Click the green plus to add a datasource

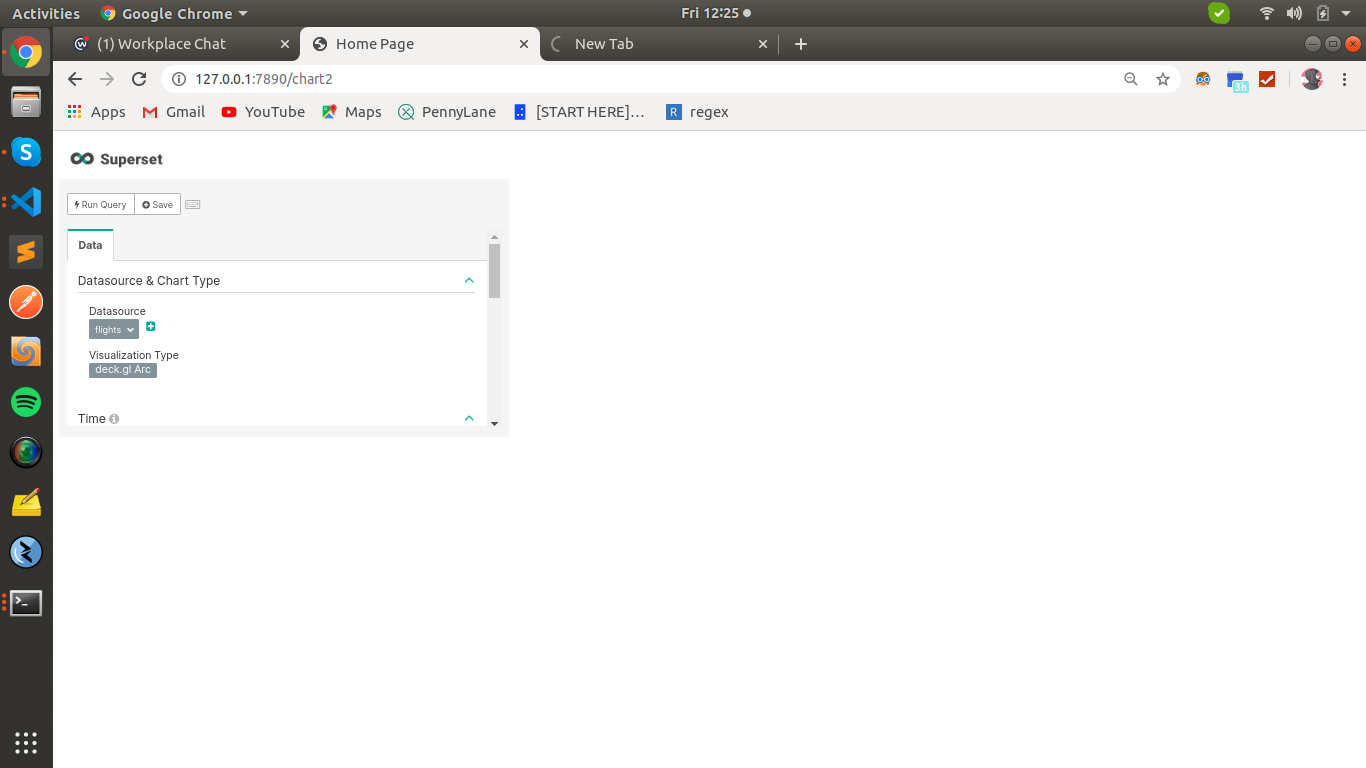150,327
